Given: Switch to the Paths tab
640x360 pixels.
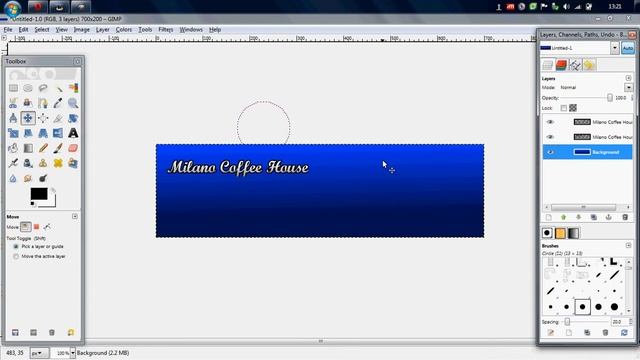Looking at the screenshot, I should click(575, 65).
